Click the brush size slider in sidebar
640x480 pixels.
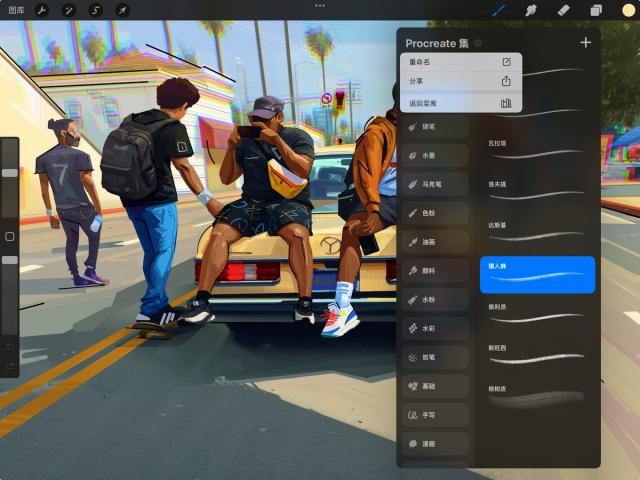tap(10, 178)
